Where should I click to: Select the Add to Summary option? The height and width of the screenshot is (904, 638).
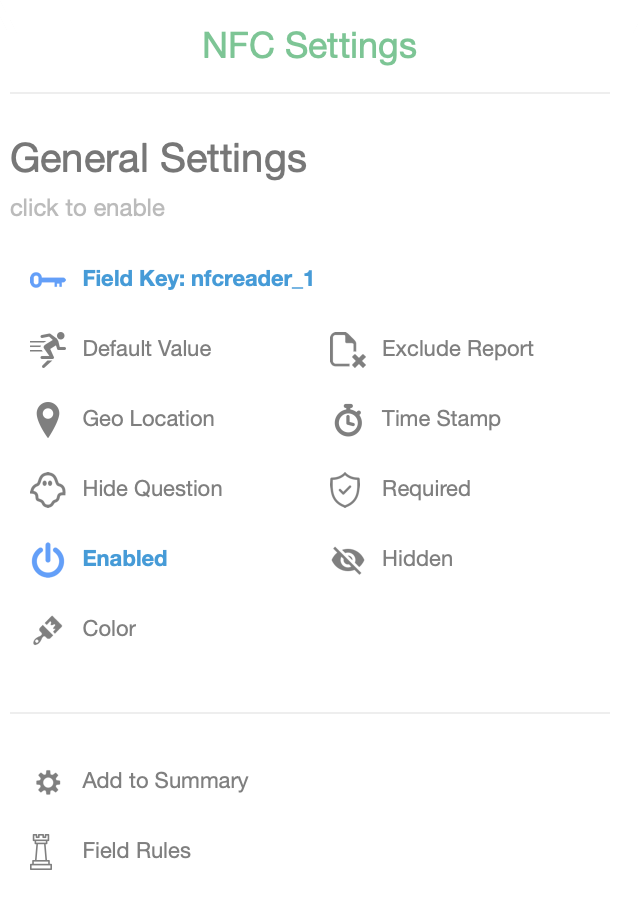165,781
